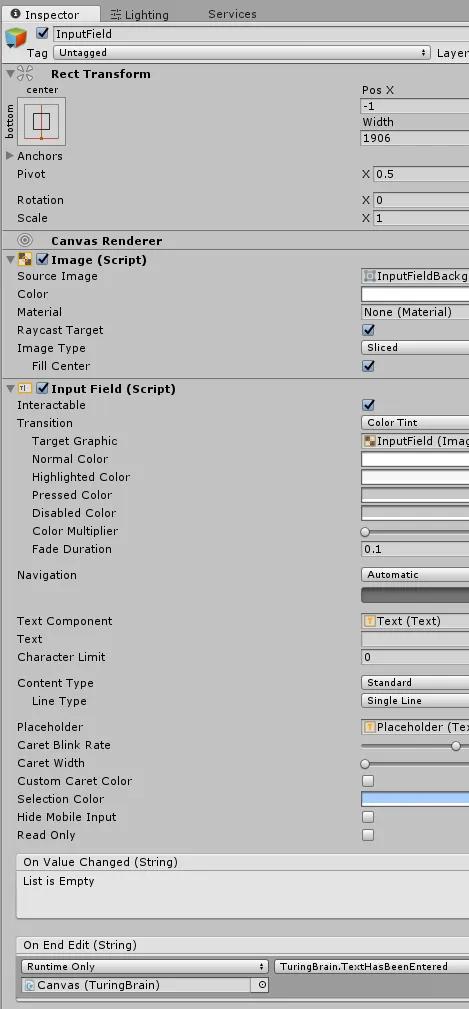The image size is (469, 1009).
Task: Switch to the Lighting tab
Action: pyautogui.click(x=140, y=14)
